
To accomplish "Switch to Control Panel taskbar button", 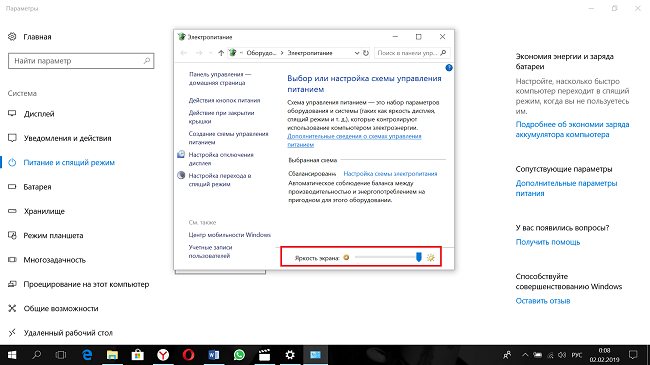I will [315, 355].
